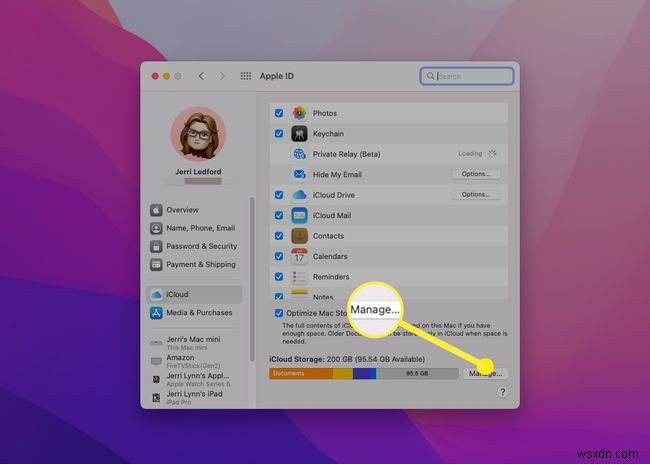Click the Keychain icon
The image size is (650, 464).
[x=299, y=134]
